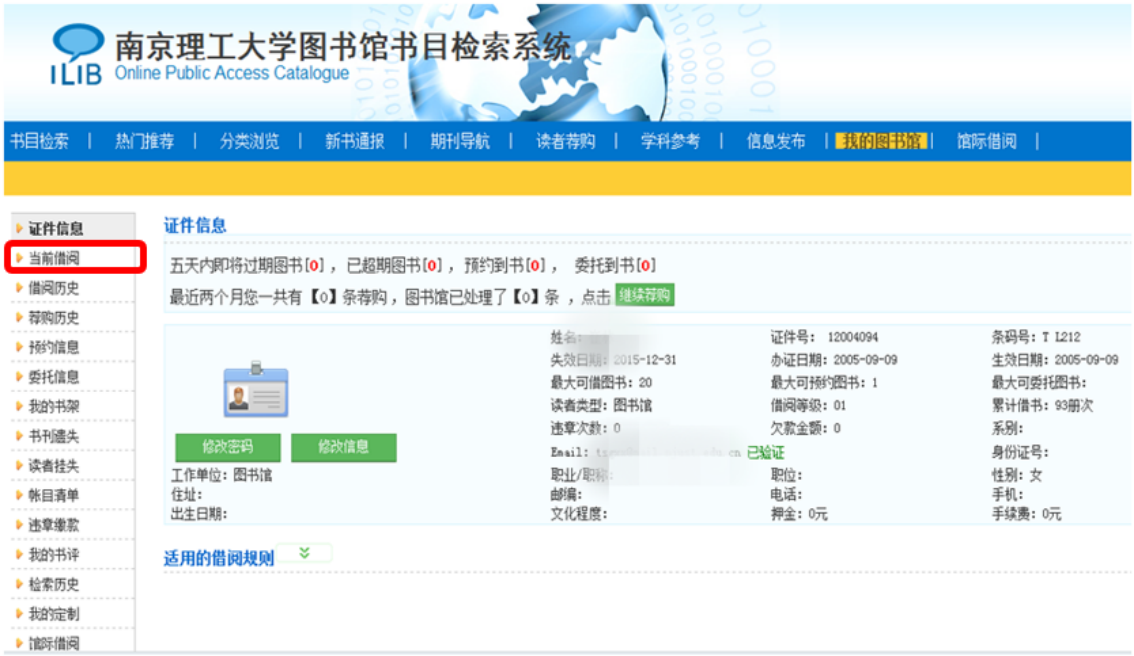Select 证件信息 in the sidebar
Viewport: 1134px width, 656px height.
(56, 229)
